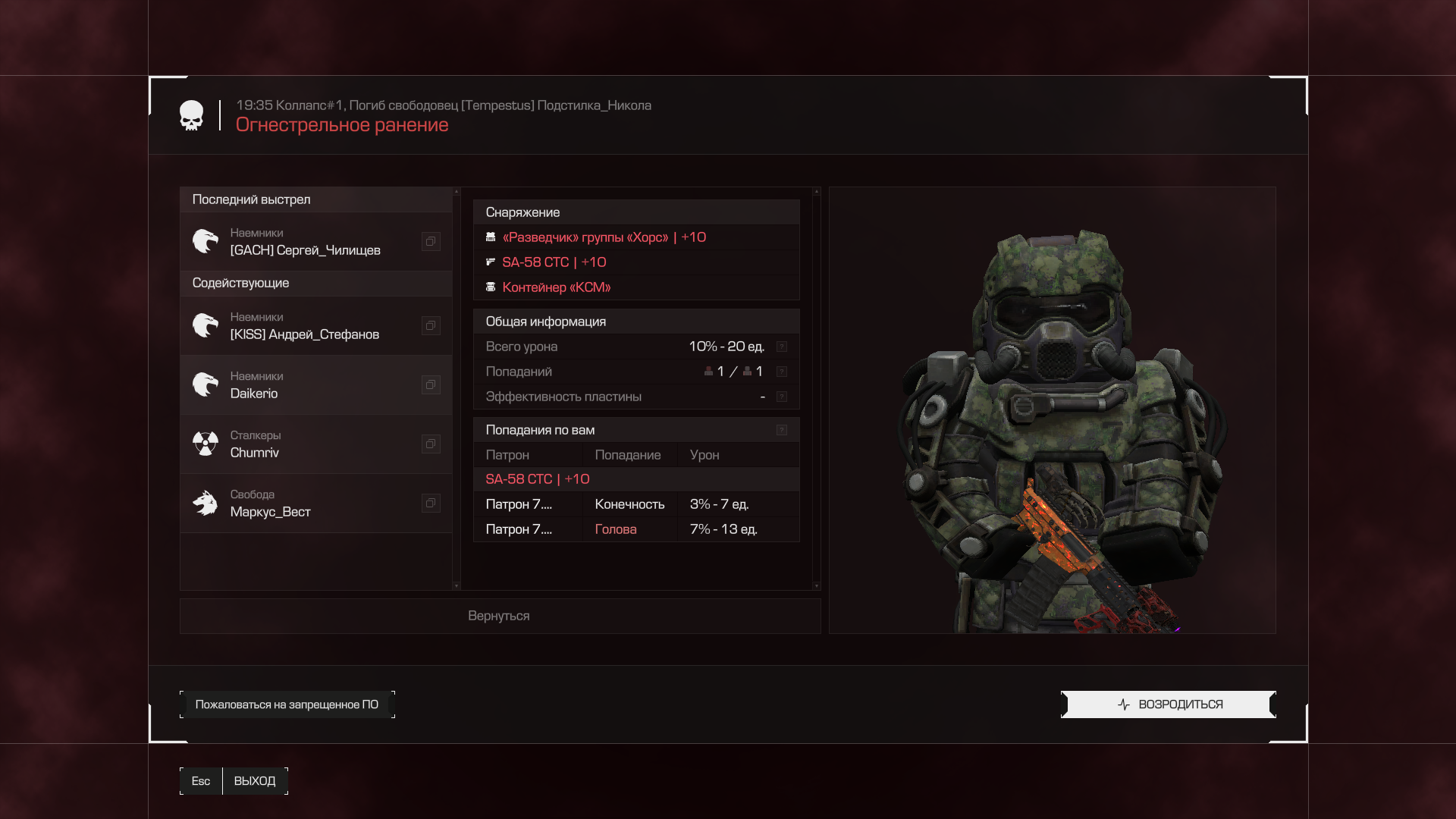This screenshot has height=819, width=1456.
Task: Click the copy icon on Daikerio row
Action: click(431, 384)
